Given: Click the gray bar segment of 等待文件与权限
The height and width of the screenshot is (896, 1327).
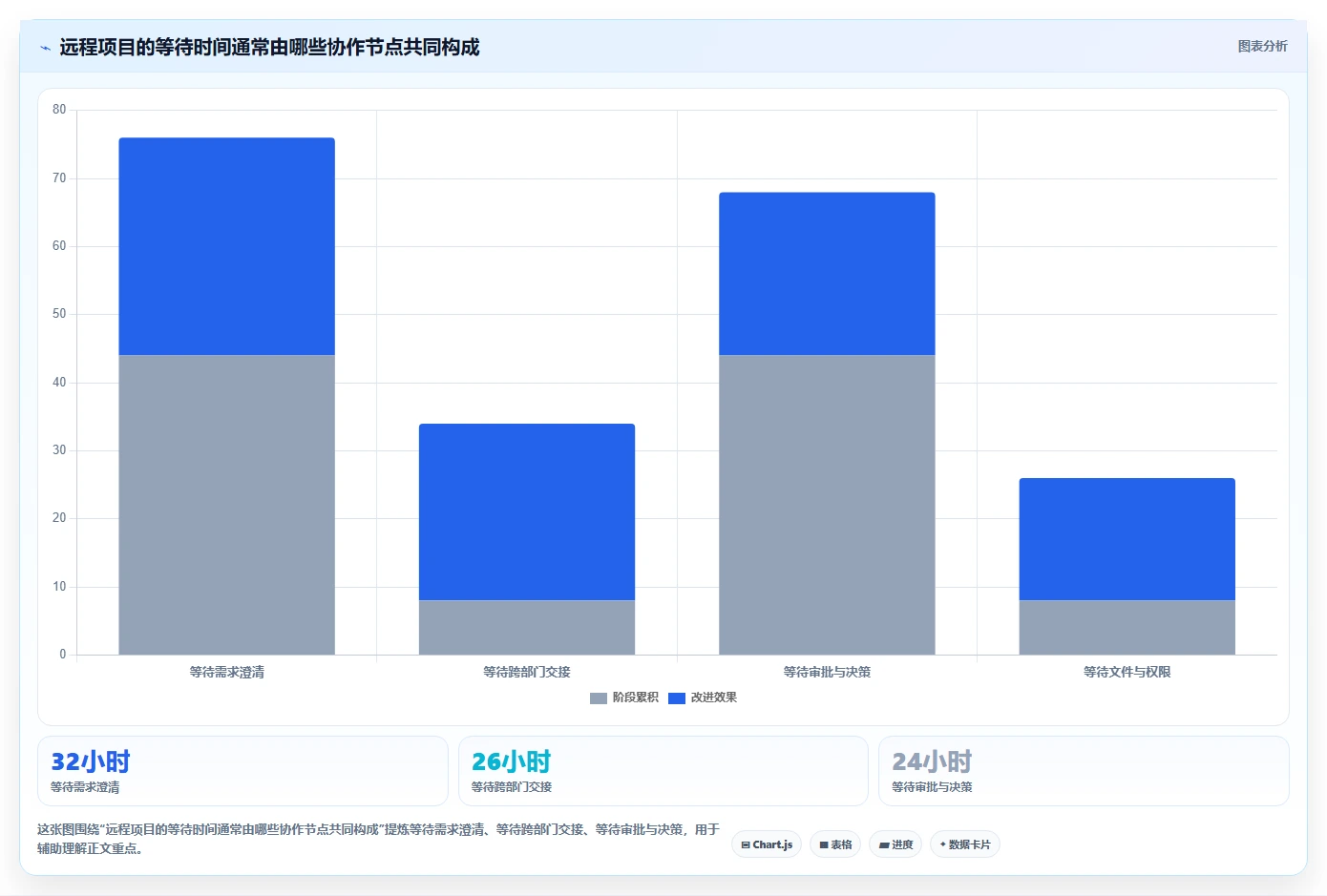Looking at the screenshot, I should (1127, 627).
